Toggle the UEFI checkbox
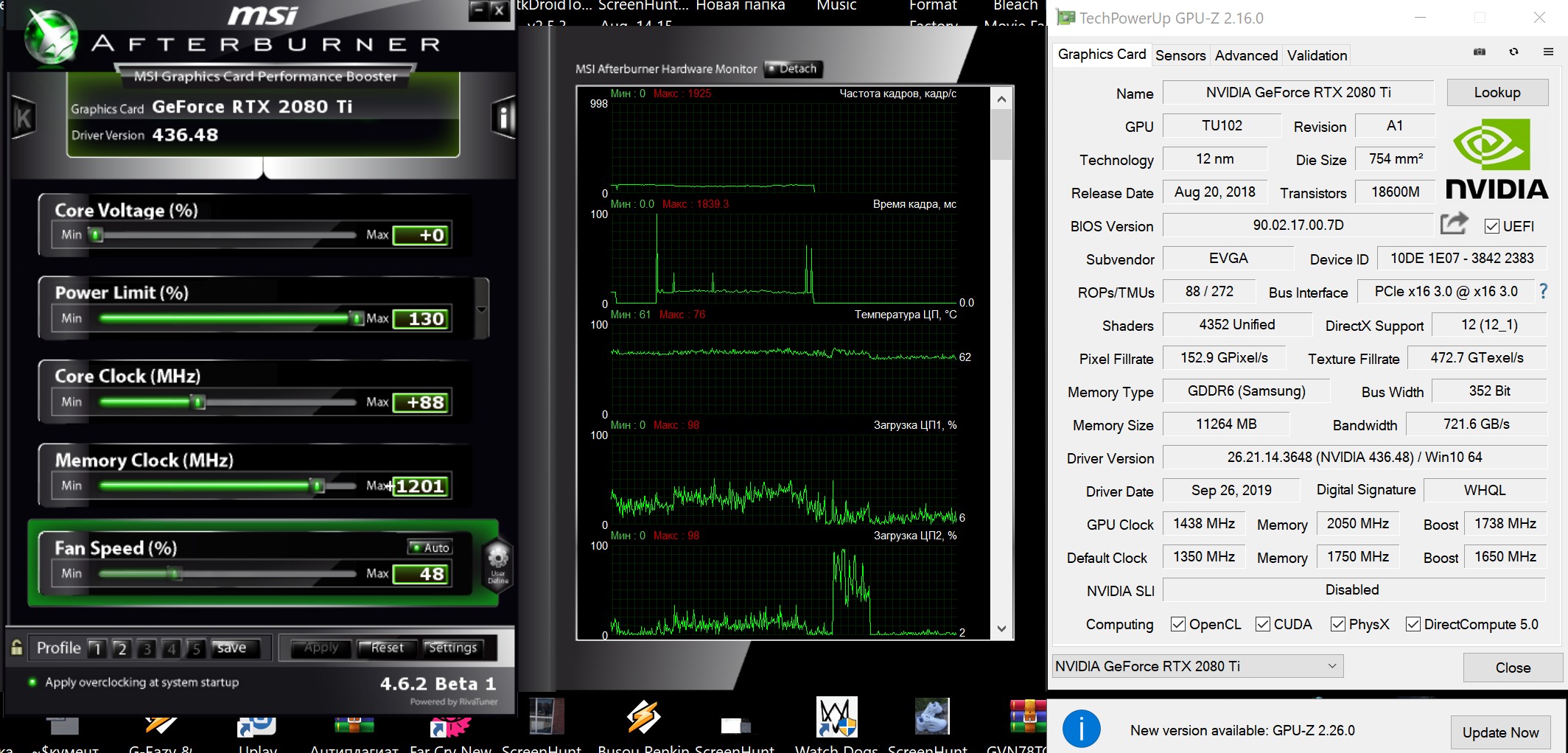Screen dimensions: 1568x753 tap(1491, 226)
